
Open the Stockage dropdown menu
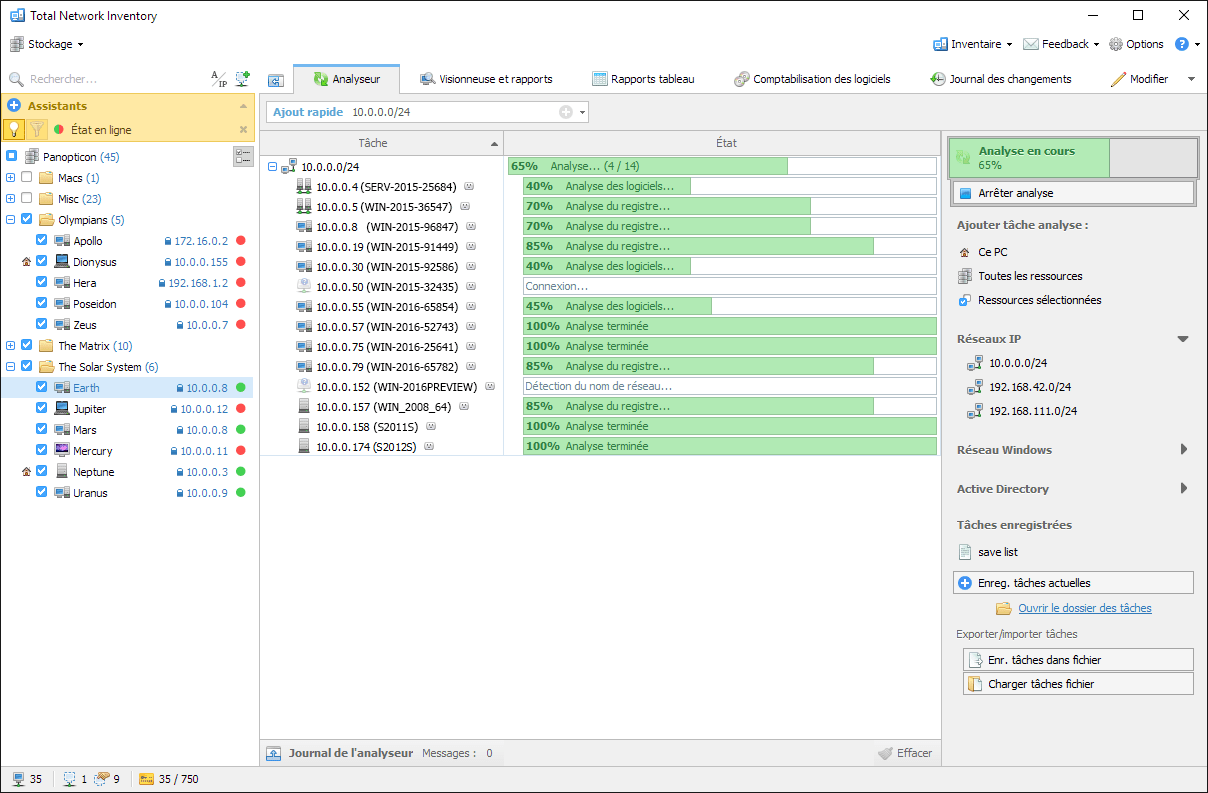point(47,44)
